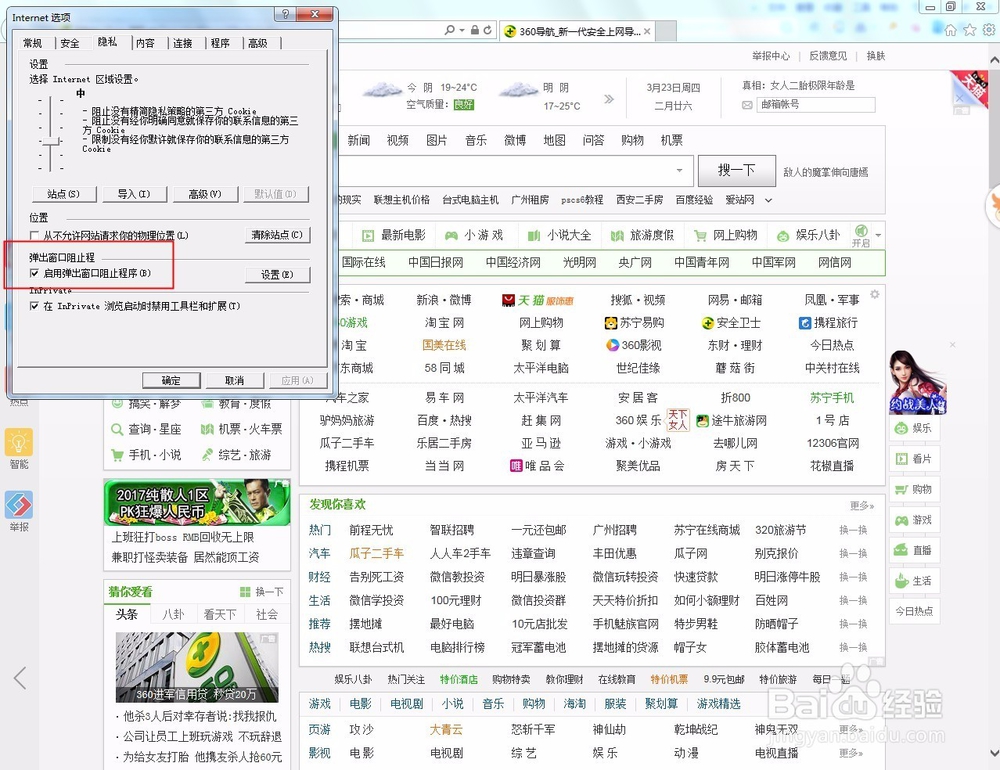Click the page back arrow on left edge
Screen dimensions: 1000x770
click(x=20, y=677)
